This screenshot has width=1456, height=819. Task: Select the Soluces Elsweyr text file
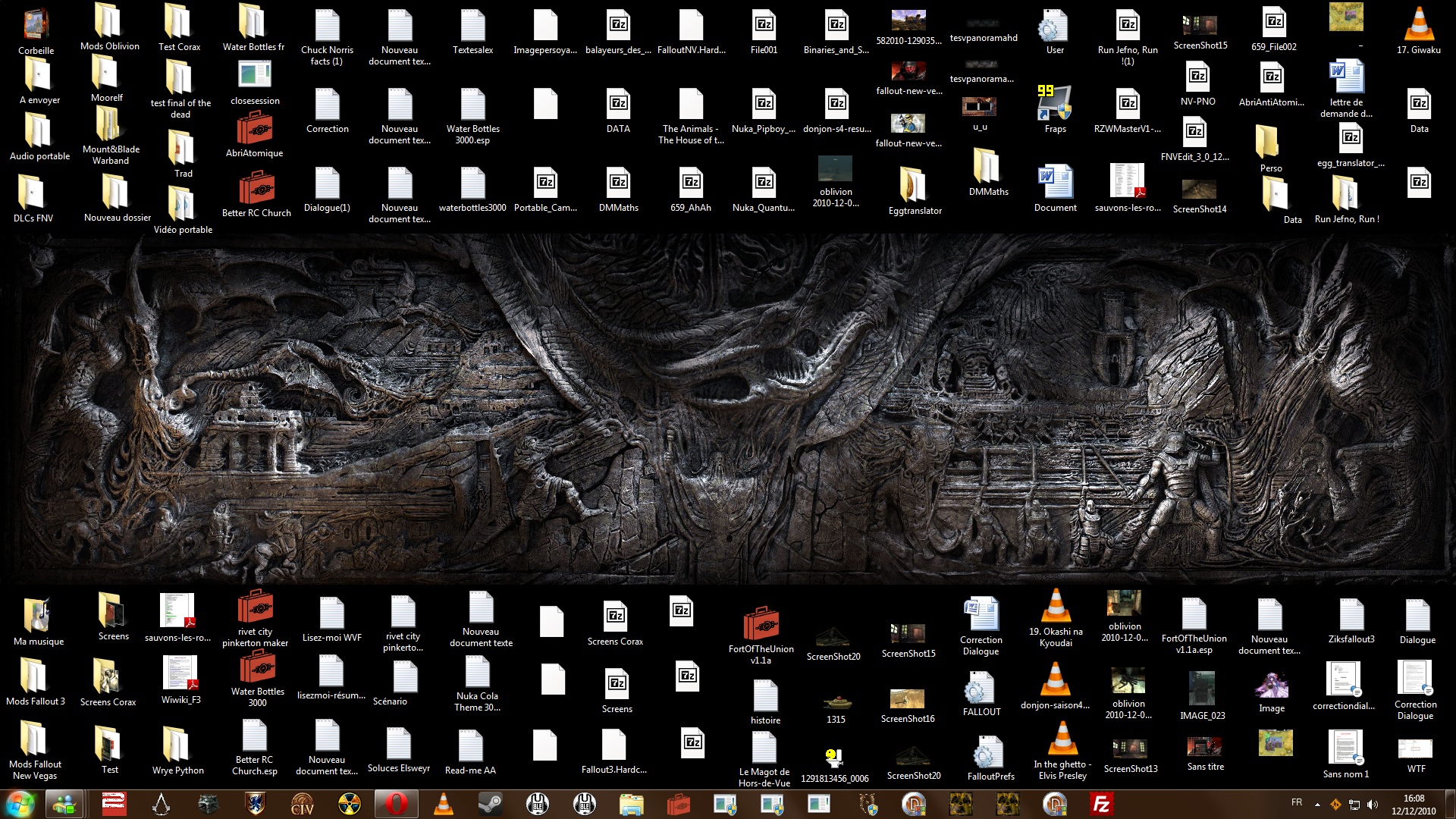click(398, 751)
